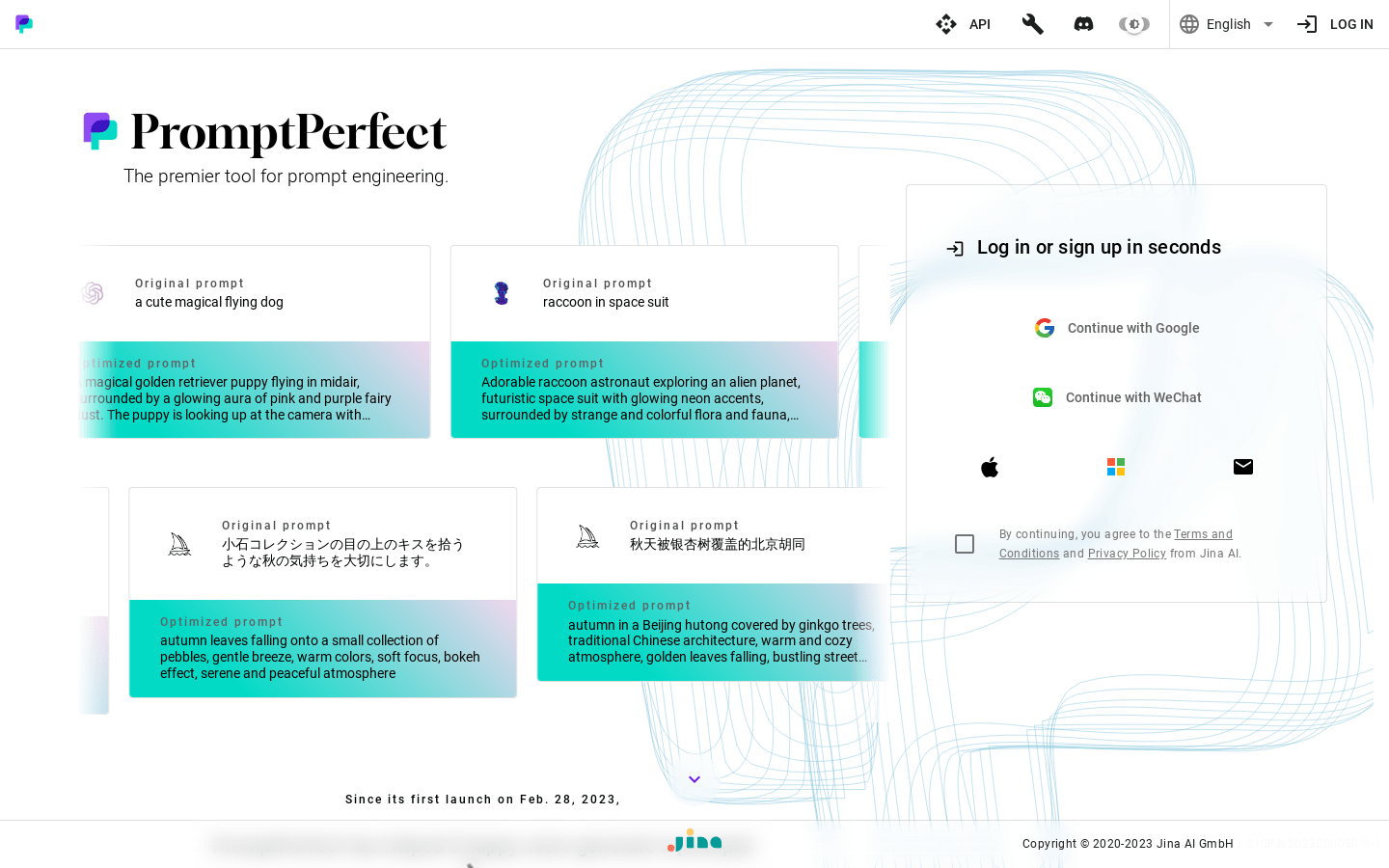Click the wrench tools icon in the header

(x=1033, y=24)
